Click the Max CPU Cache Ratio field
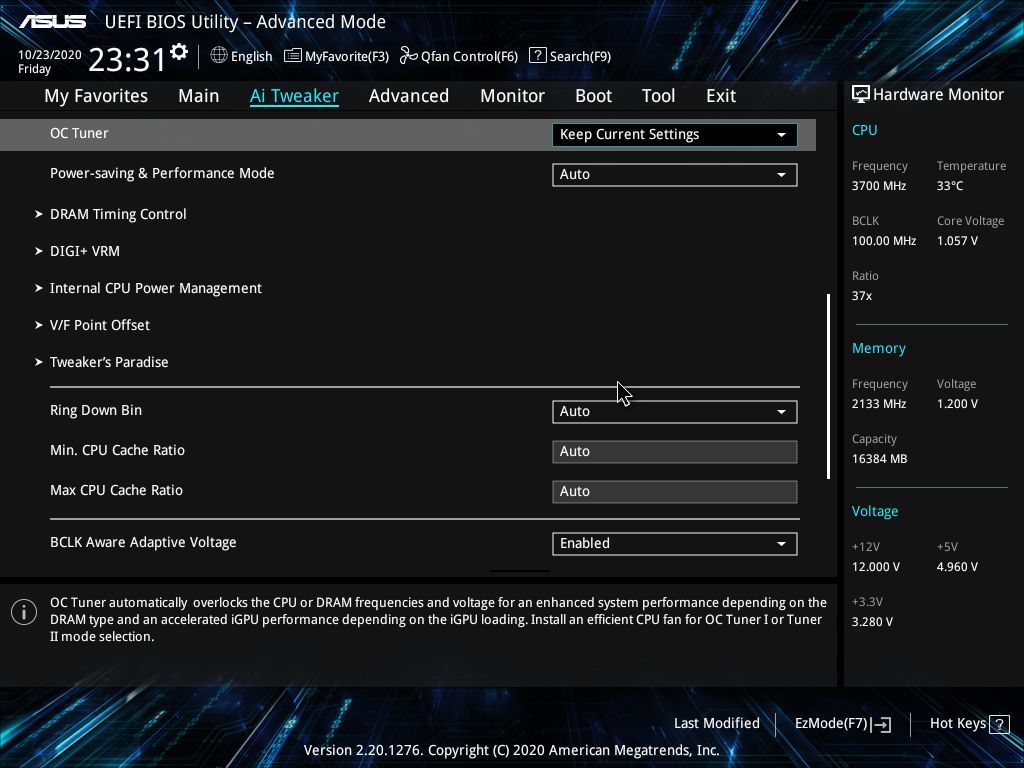 point(675,492)
